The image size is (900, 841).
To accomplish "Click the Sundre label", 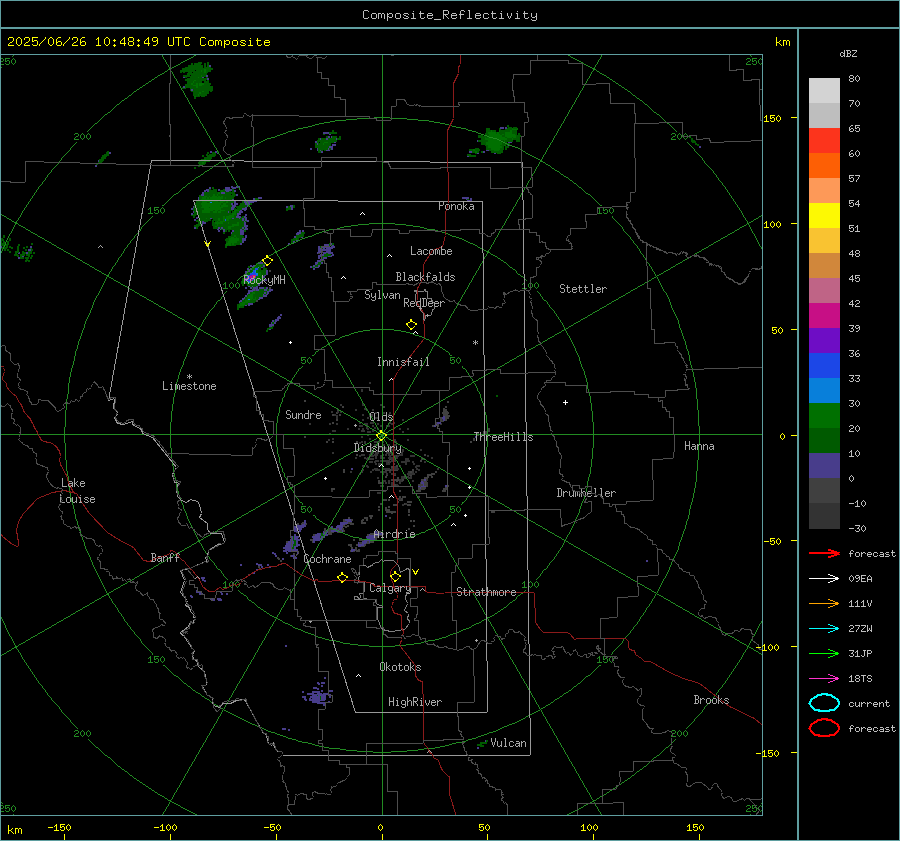I will (303, 415).
